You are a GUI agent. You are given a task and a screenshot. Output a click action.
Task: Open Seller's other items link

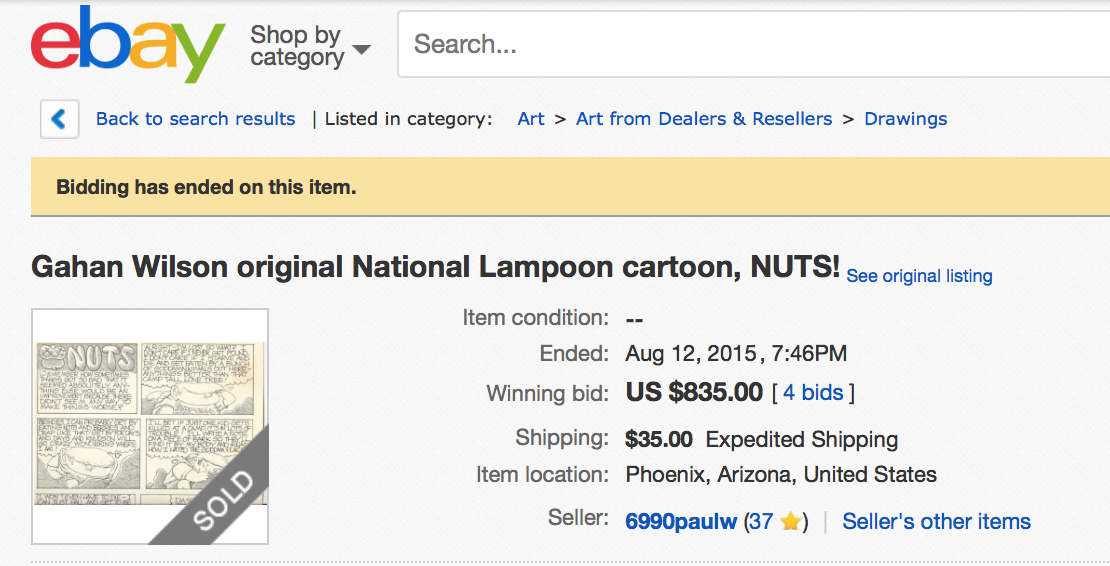(936, 521)
